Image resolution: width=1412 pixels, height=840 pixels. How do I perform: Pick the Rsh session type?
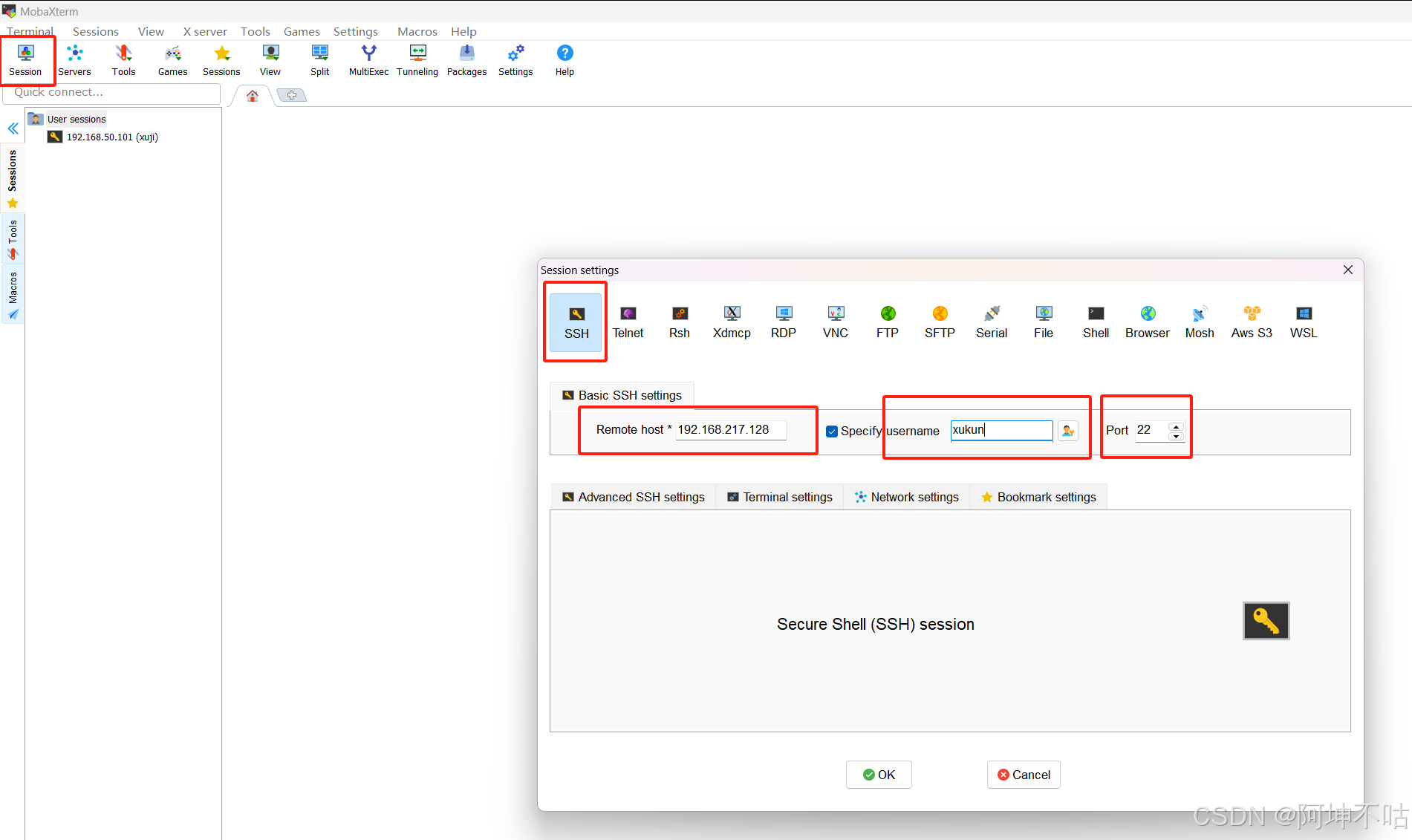(680, 322)
